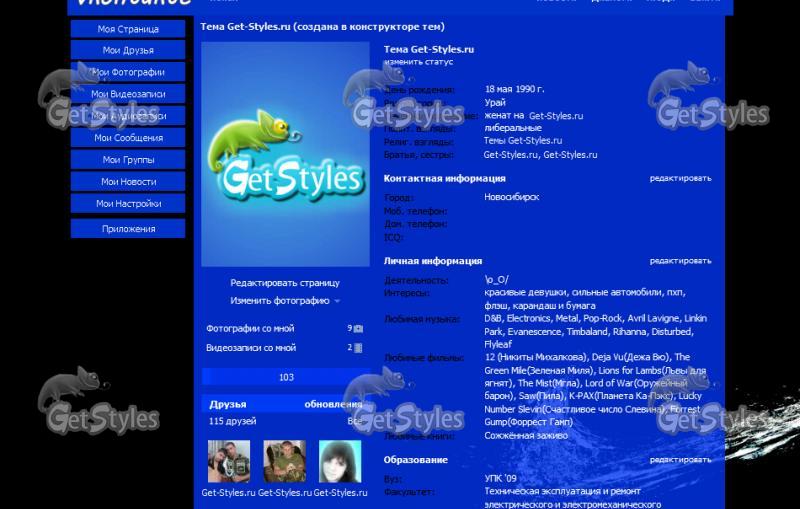Click the camera icon beside photos count
Screen dimensions: 800x509
(x=358, y=328)
